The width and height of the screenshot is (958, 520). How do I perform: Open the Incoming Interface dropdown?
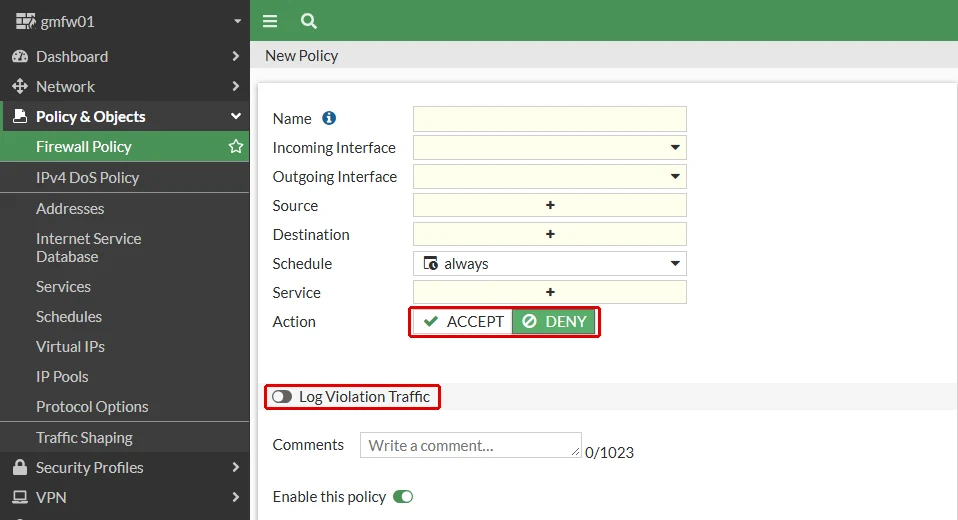pyautogui.click(x=675, y=147)
